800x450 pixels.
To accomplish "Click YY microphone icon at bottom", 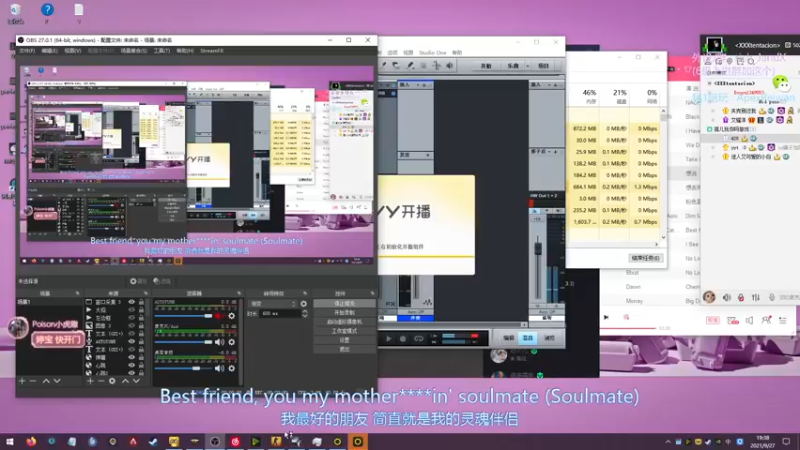I will point(741,297).
